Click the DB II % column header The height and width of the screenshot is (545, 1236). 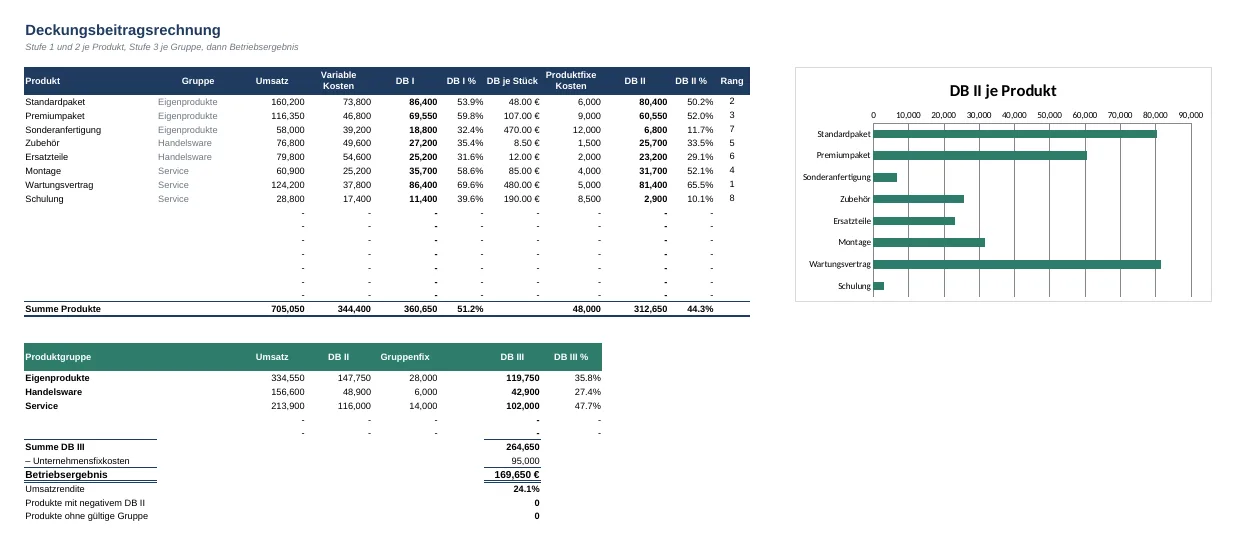pyautogui.click(x=691, y=81)
